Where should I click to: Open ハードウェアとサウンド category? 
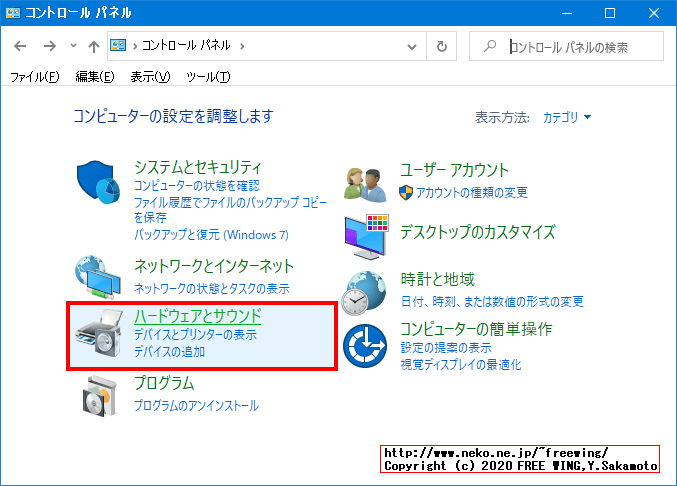[x=198, y=316]
